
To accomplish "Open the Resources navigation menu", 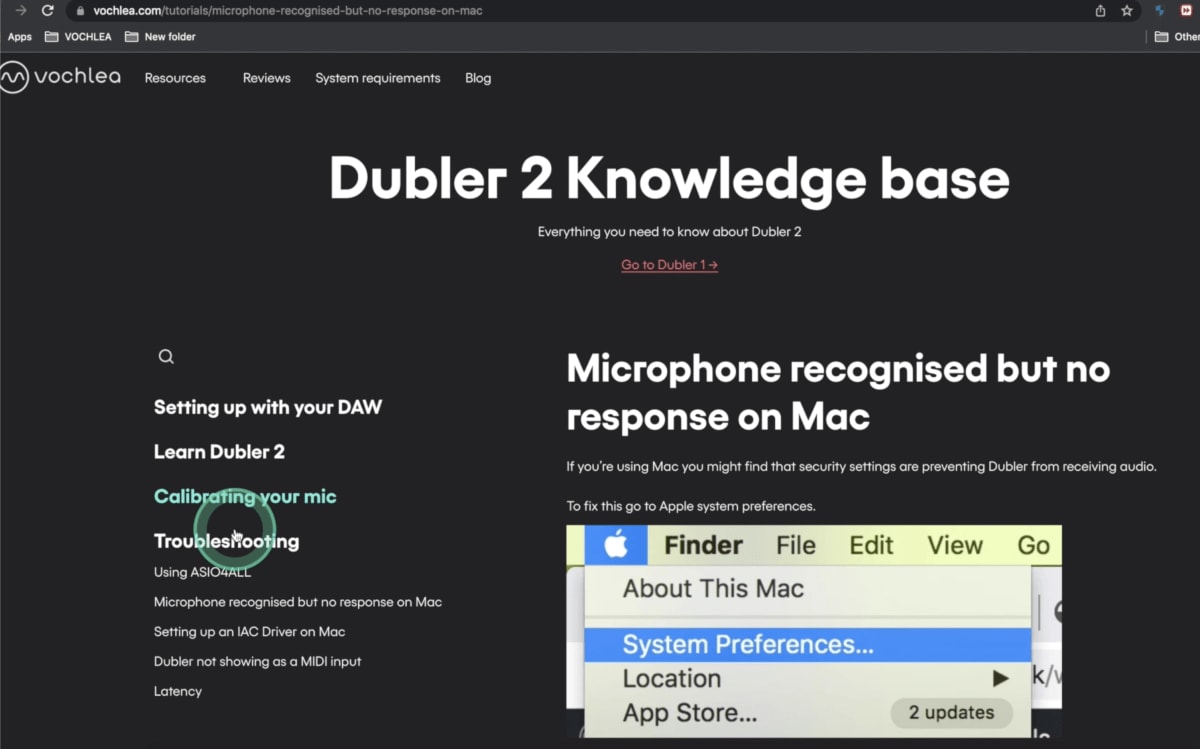I will pos(175,77).
